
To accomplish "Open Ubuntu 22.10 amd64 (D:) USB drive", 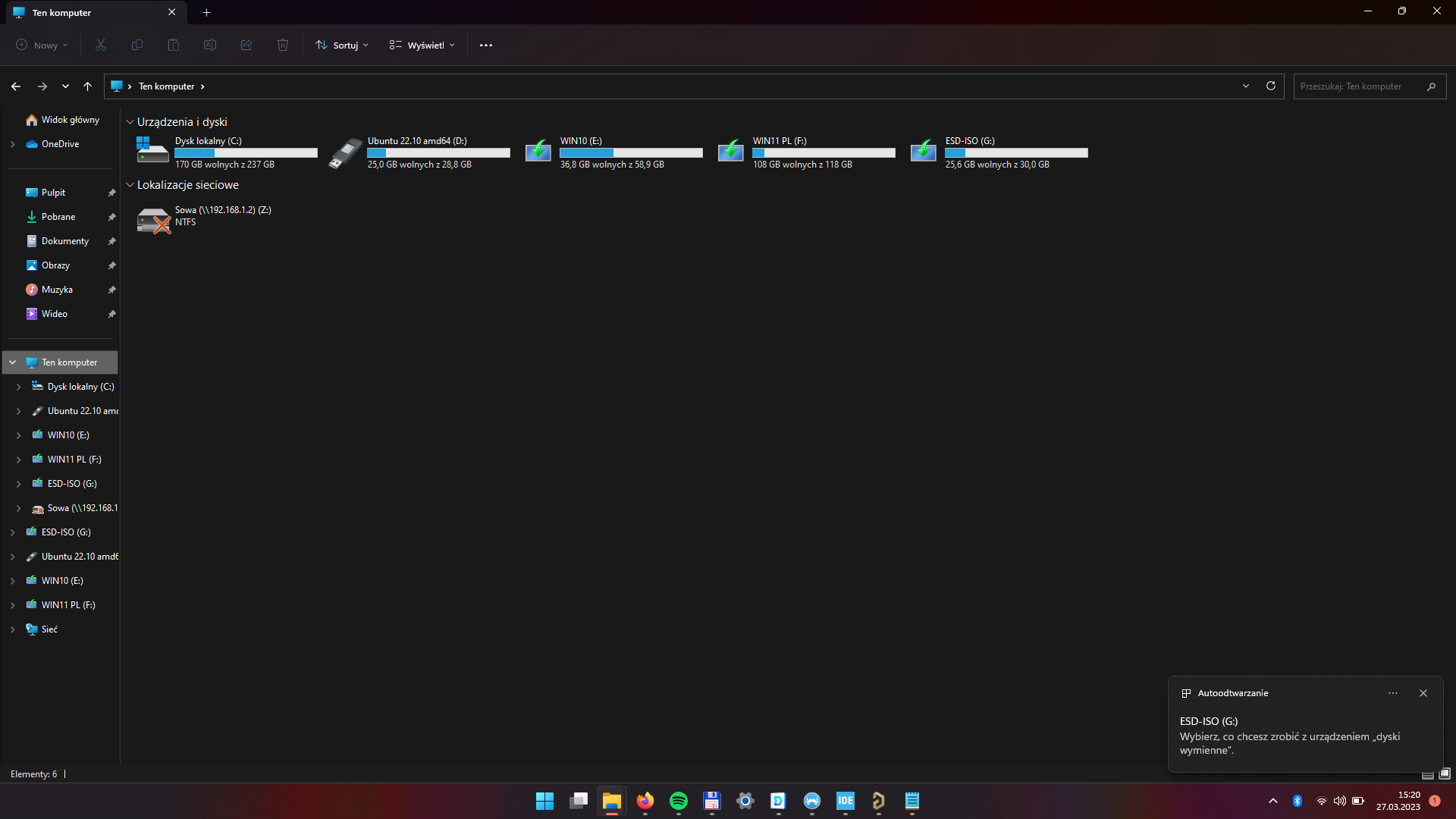I will 345,152.
